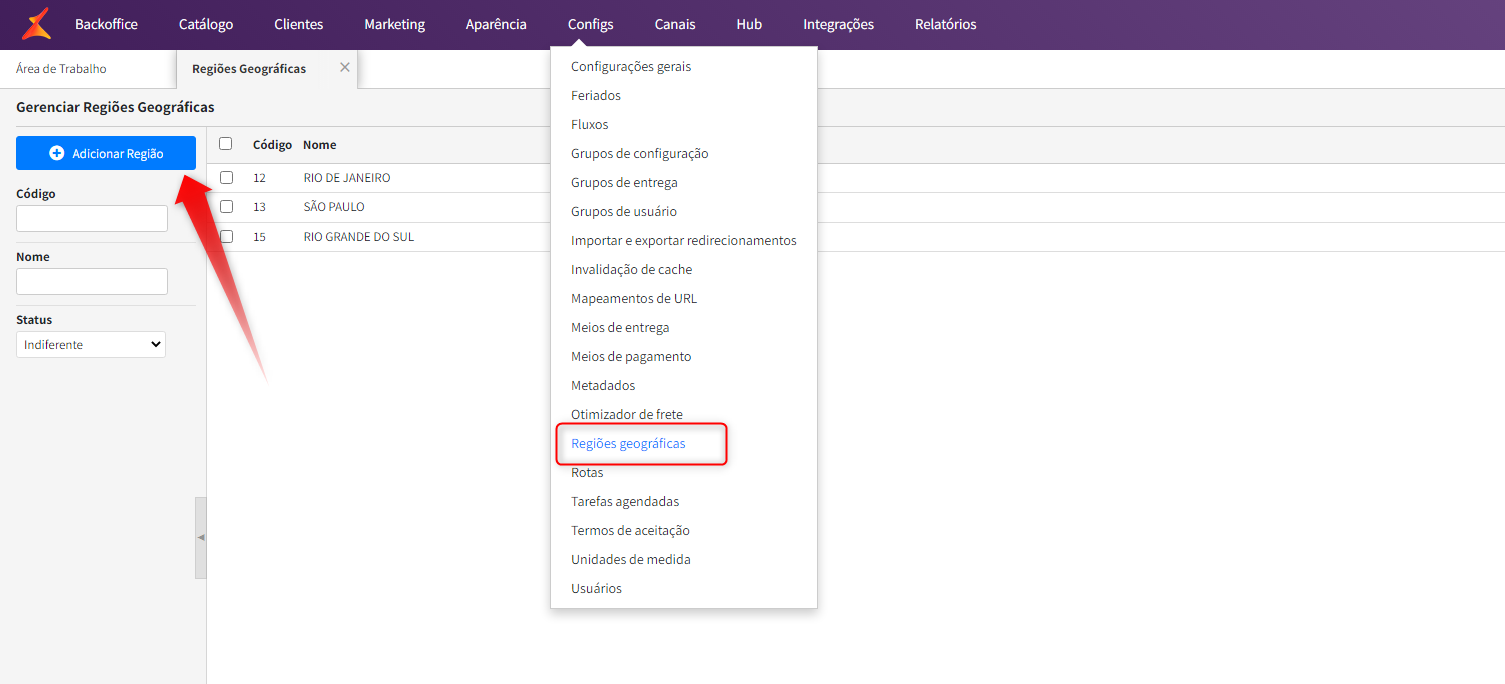Open Mapeamentos de URL menu entry

634,298
